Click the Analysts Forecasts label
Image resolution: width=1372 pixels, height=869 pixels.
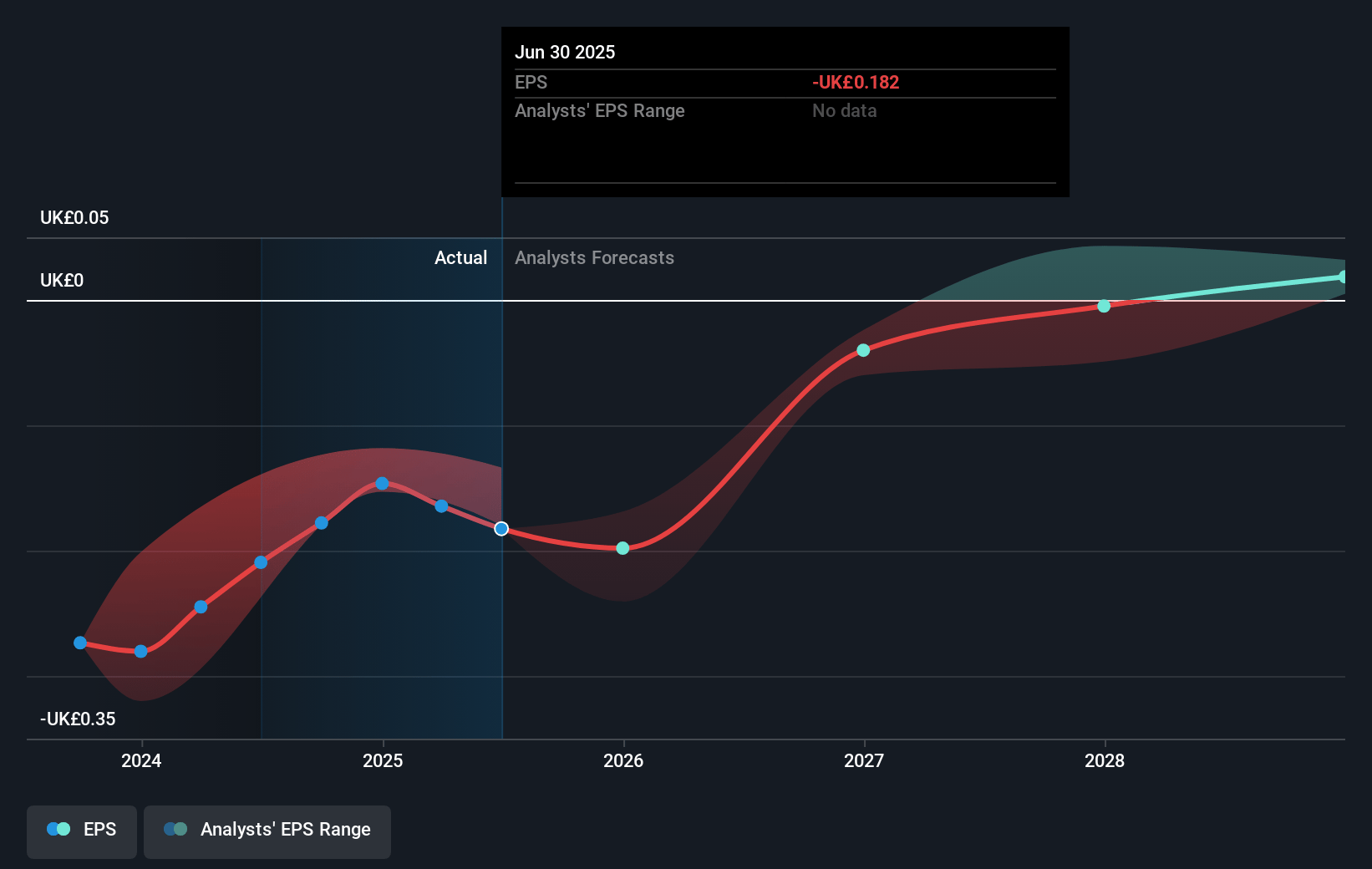(x=594, y=258)
